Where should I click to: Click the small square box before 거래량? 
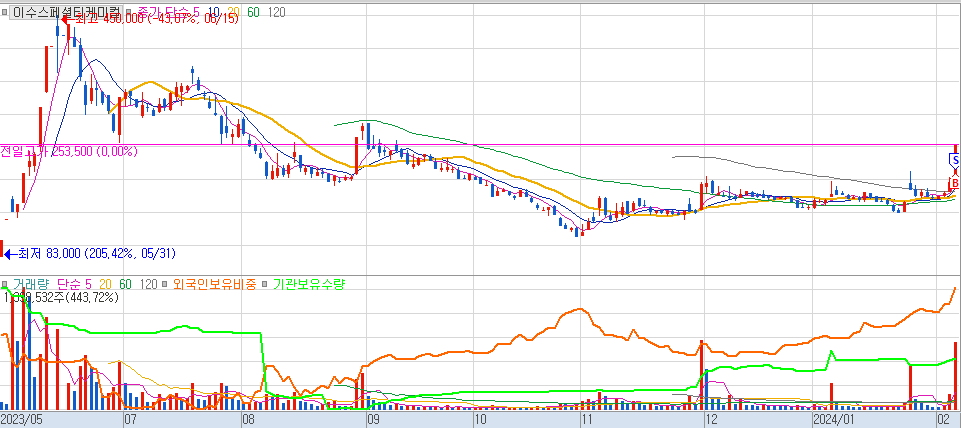point(4,285)
